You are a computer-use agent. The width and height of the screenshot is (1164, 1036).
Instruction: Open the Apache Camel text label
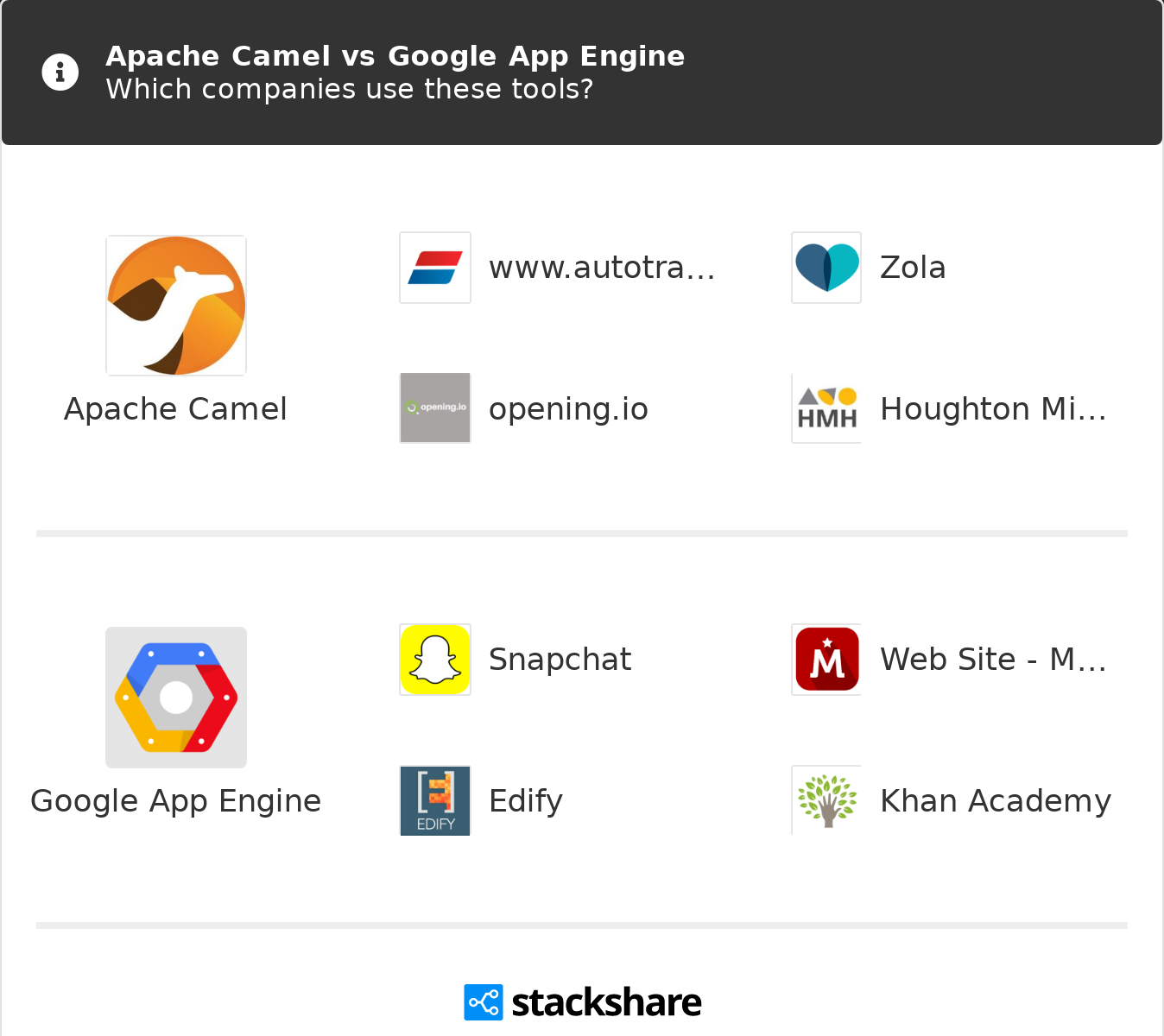tap(175, 409)
